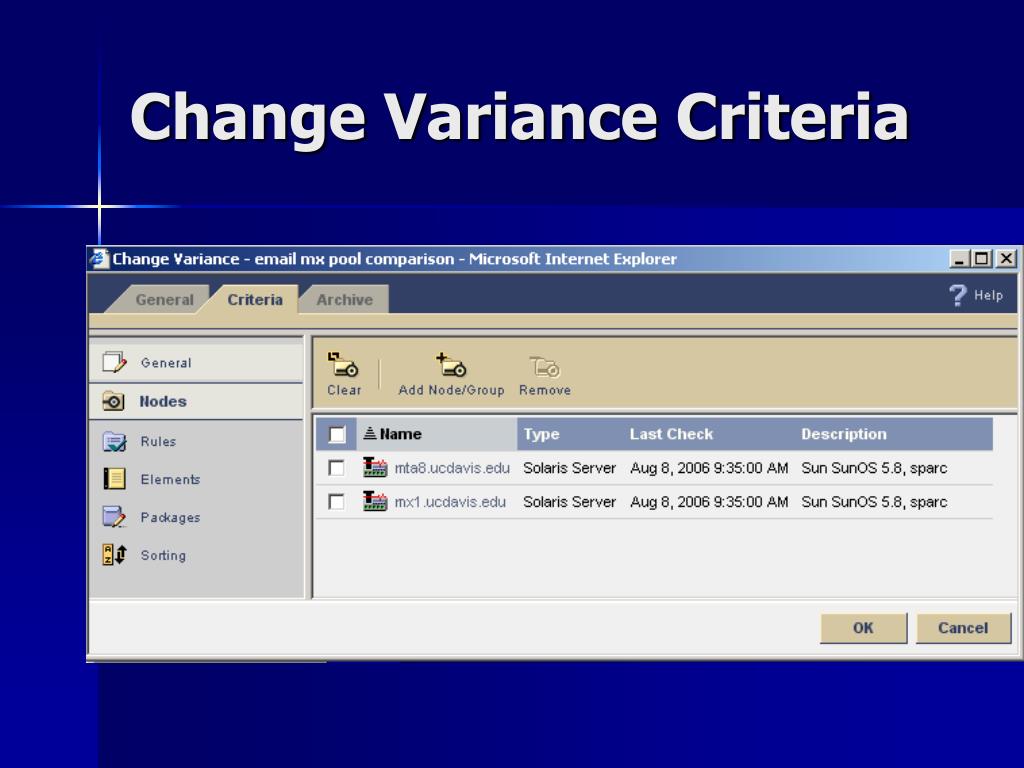
Task: Sort by the Description column header
Action: pyautogui.click(x=844, y=434)
